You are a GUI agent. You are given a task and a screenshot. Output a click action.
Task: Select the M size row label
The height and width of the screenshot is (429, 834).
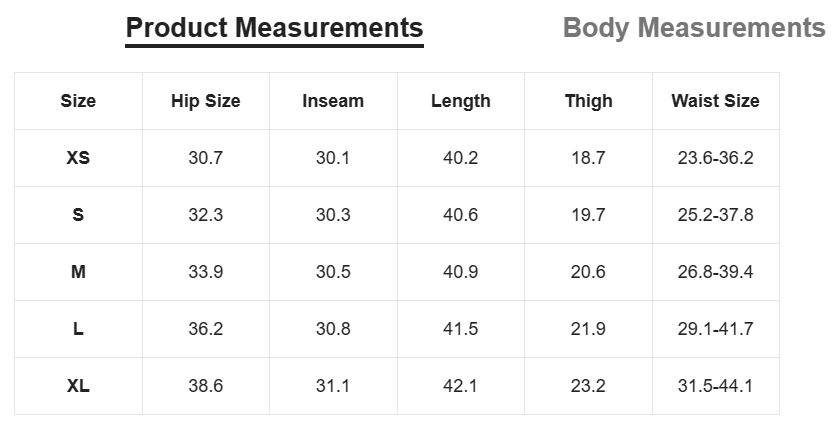pos(78,272)
